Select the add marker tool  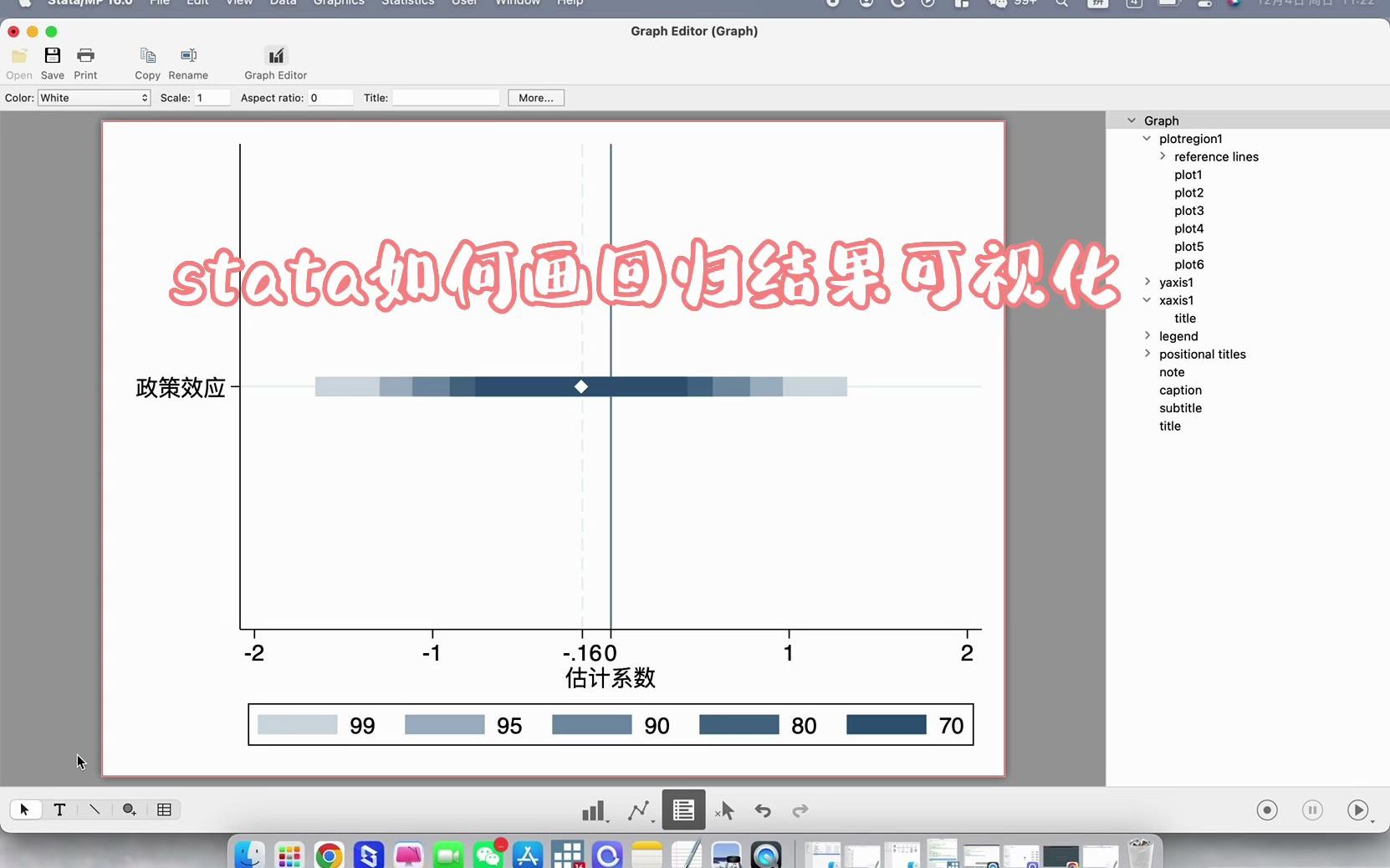(129, 809)
